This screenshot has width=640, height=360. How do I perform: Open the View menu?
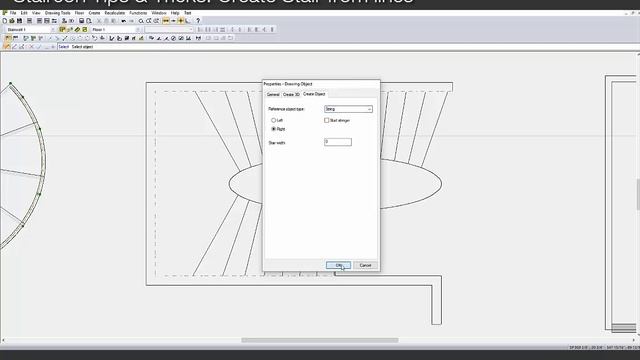pyautogui.click(x=36, y=13)
